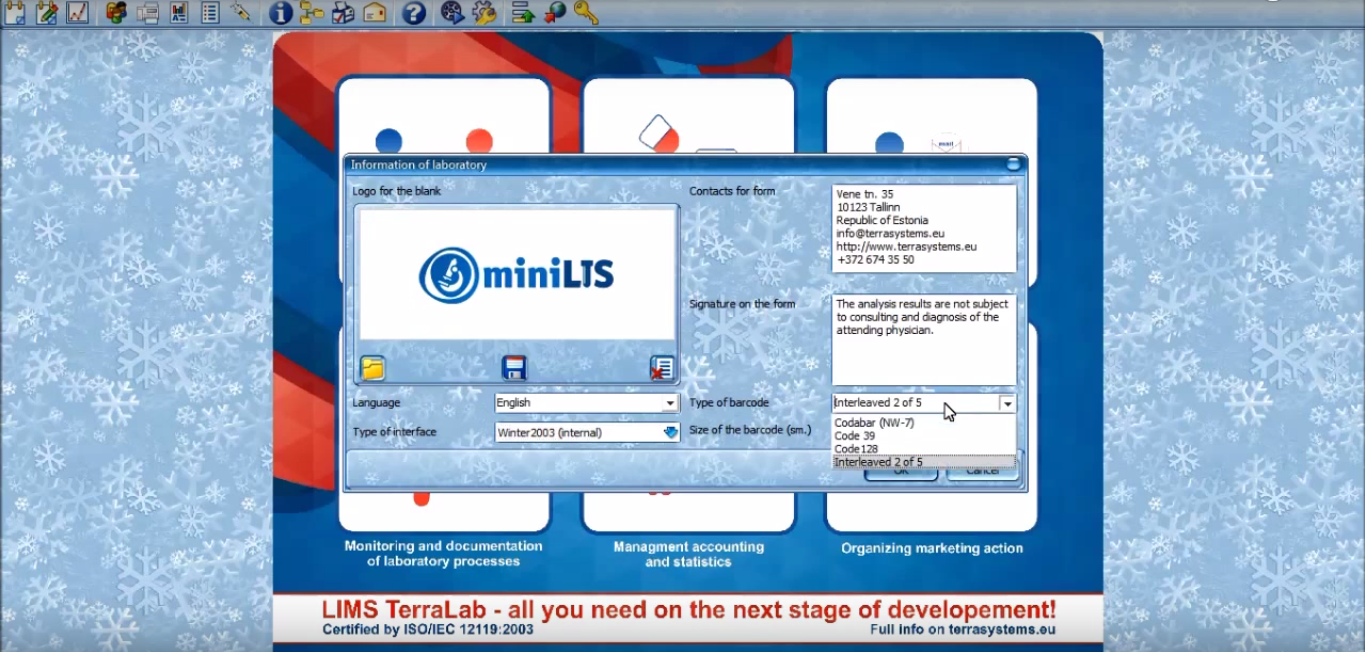
Task: Click the envelope mail toolbar icon
Action: 375,13
